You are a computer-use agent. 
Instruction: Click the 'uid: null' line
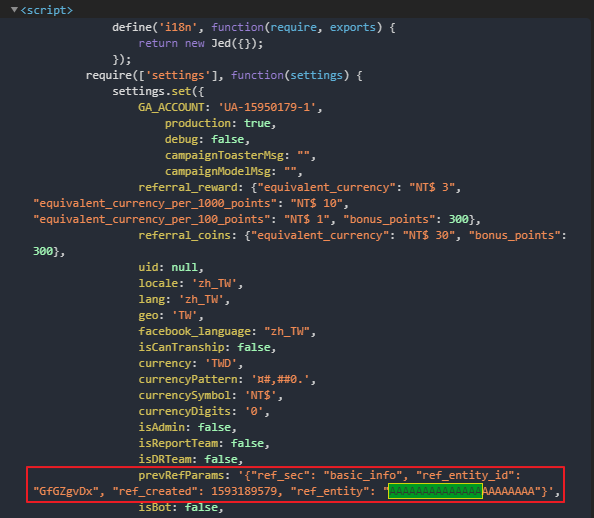[x=171, y=267]
